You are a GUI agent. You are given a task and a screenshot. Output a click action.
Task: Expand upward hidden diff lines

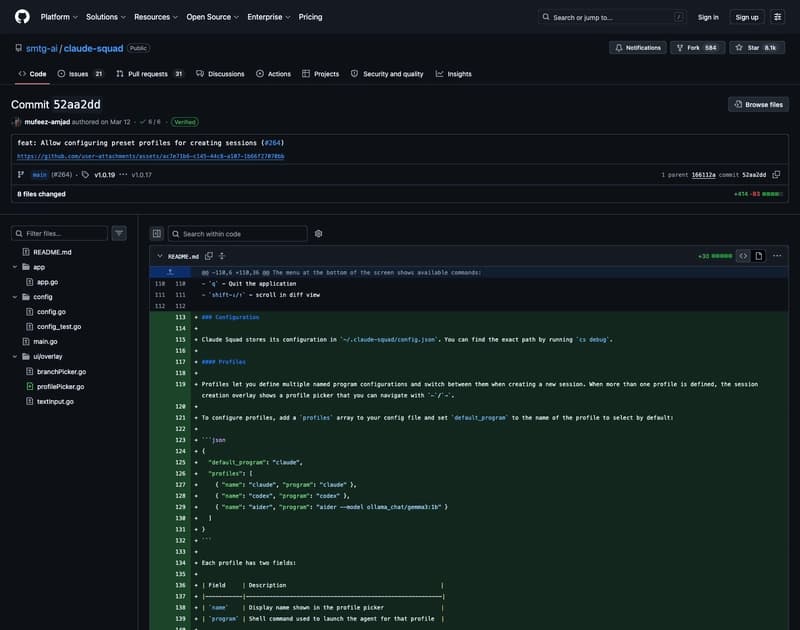[x=170, y=272]
